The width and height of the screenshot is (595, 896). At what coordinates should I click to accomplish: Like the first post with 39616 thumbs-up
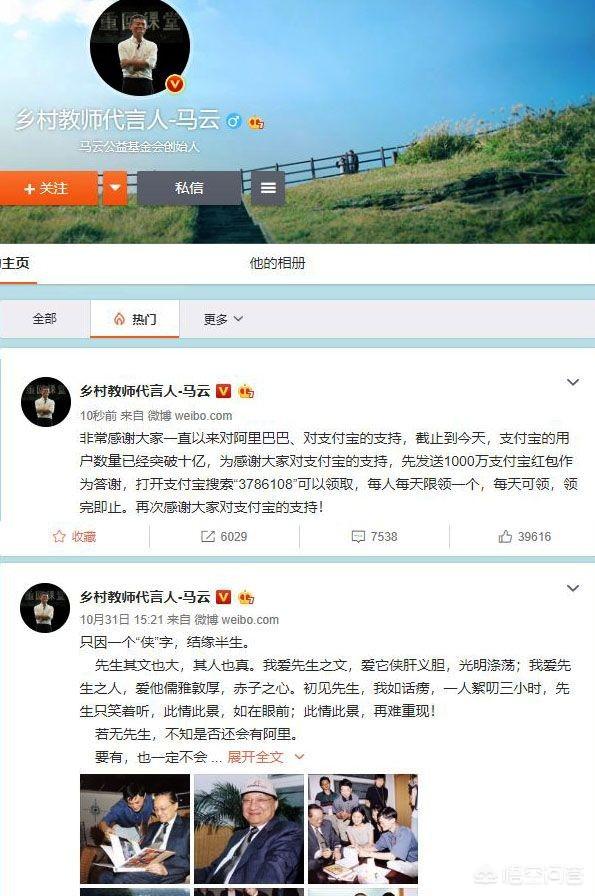(x=525, y=537)
